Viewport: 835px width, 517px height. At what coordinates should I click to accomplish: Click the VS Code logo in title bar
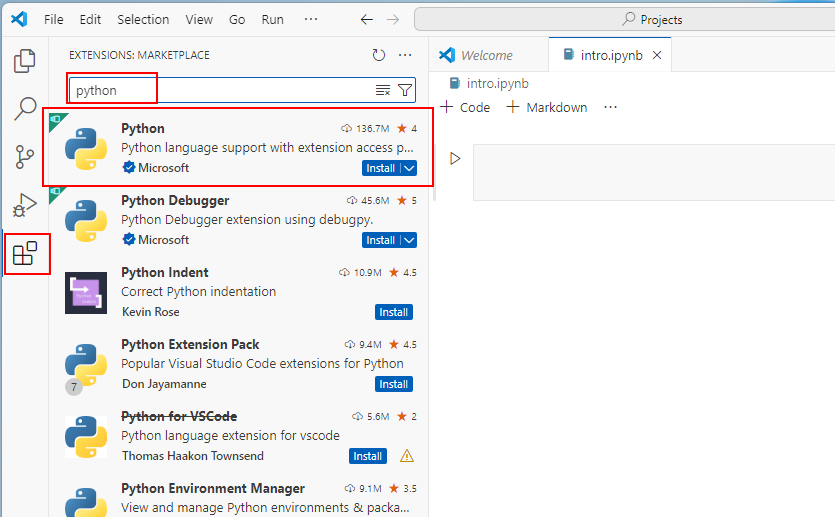click(x=19, y=19)
